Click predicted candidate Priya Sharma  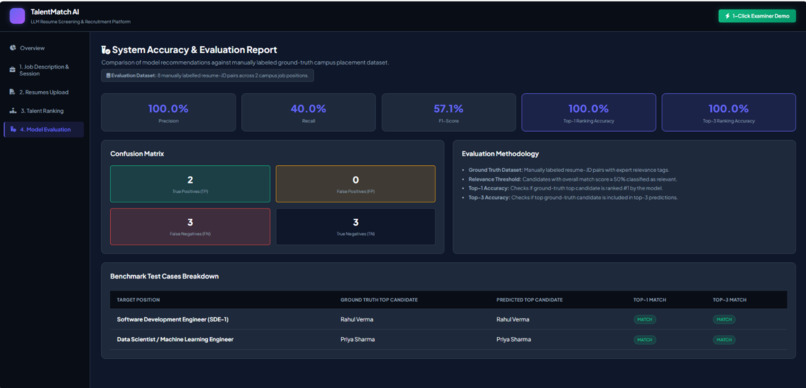pyautogui.click(x=514, y=339)
